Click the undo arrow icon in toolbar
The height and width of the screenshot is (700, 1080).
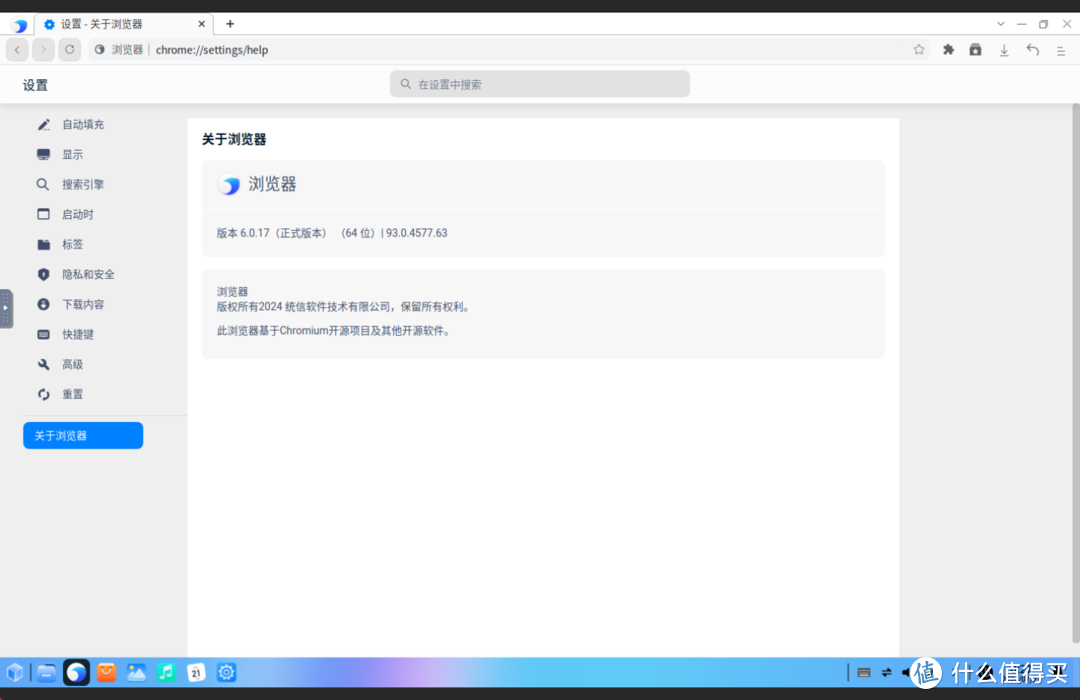[x=1033, y=50]
